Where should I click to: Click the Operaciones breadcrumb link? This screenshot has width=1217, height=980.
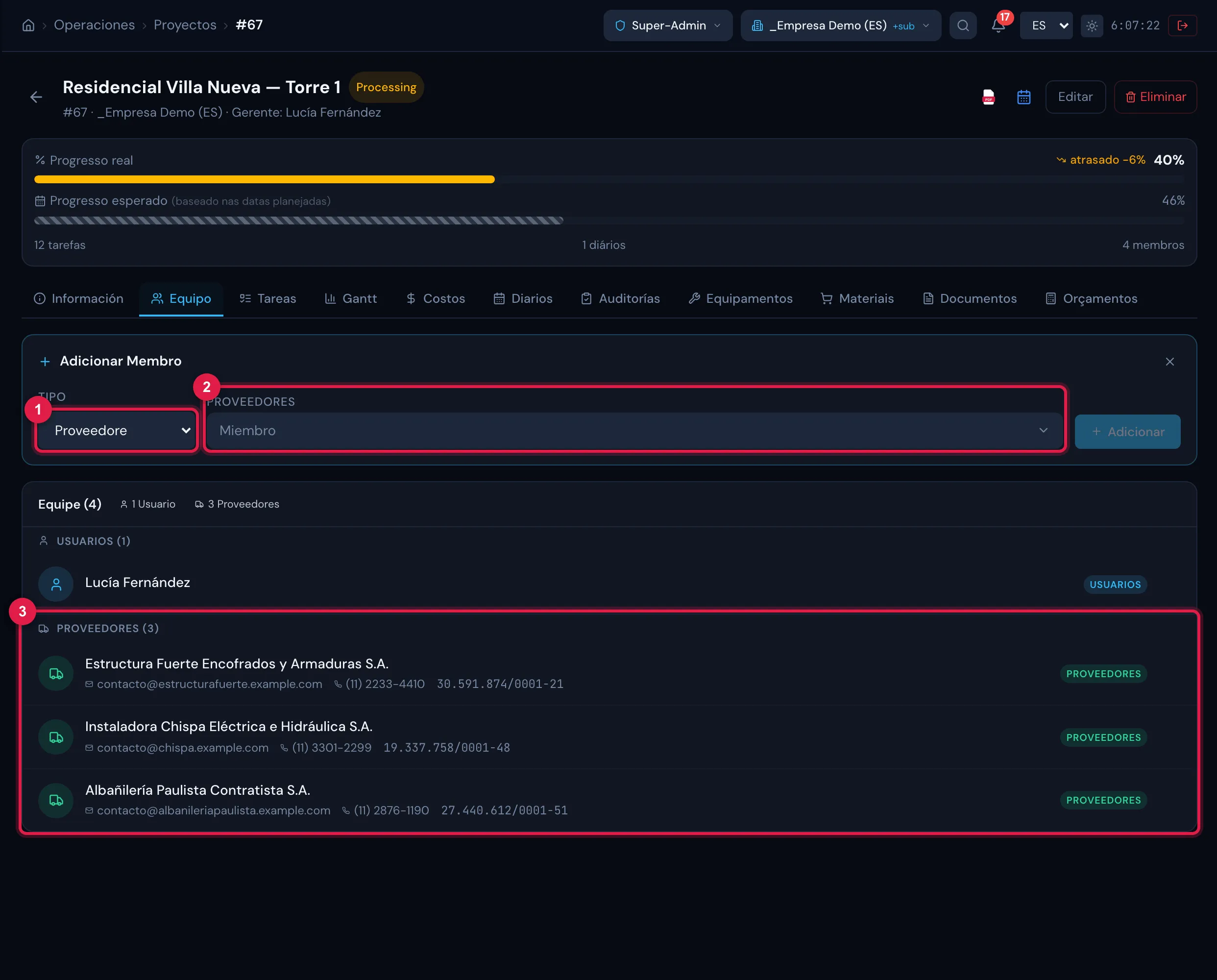click(94, 25)
